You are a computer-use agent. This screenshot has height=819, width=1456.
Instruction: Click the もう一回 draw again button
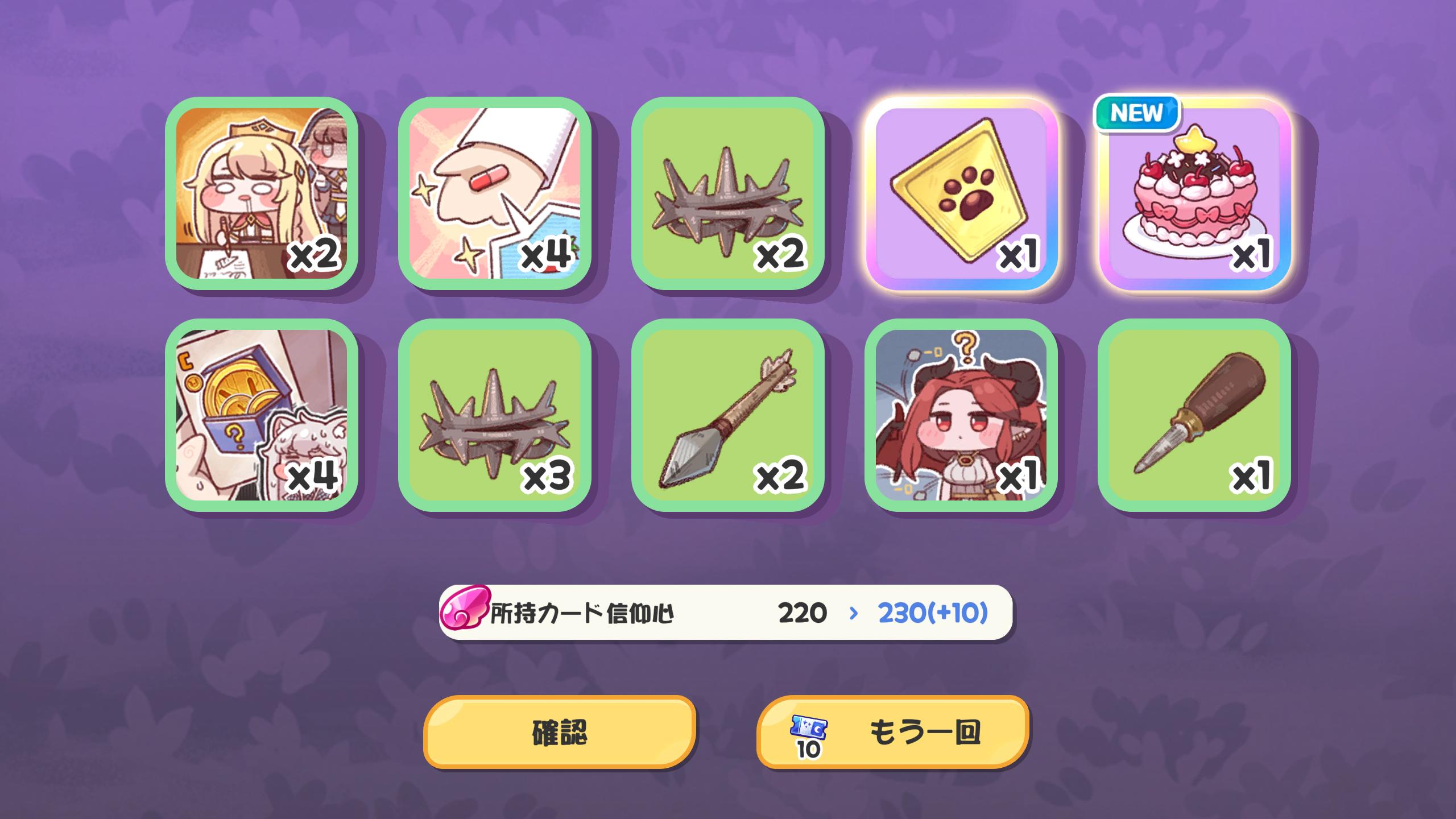(x=893, y=732)
